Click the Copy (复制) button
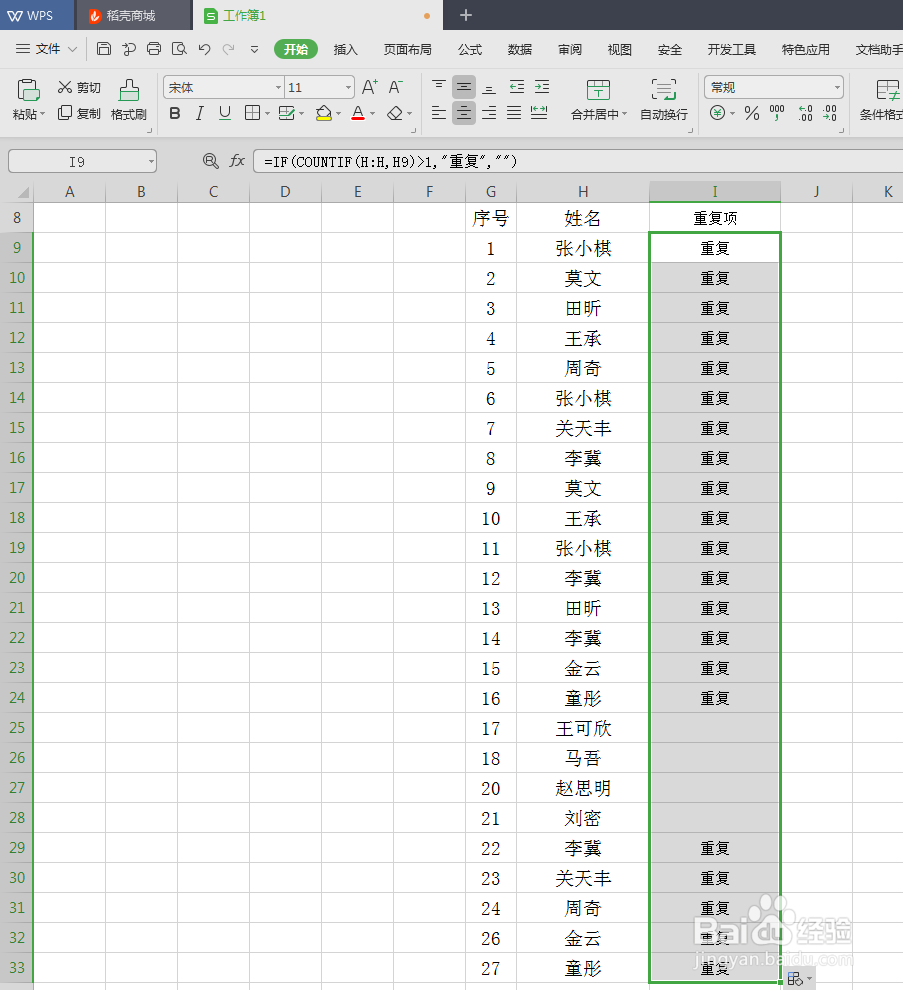903x990 pixels. pyautogui.click(x=79, y=114)
